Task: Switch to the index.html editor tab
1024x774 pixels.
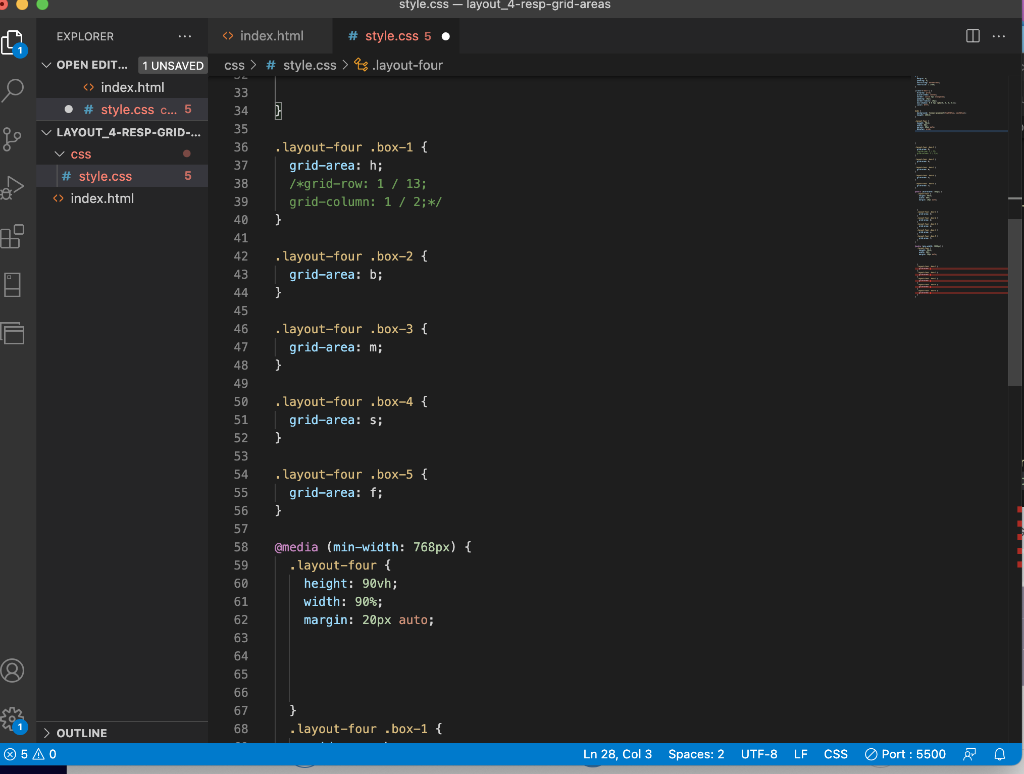Action: coord(270,36)
